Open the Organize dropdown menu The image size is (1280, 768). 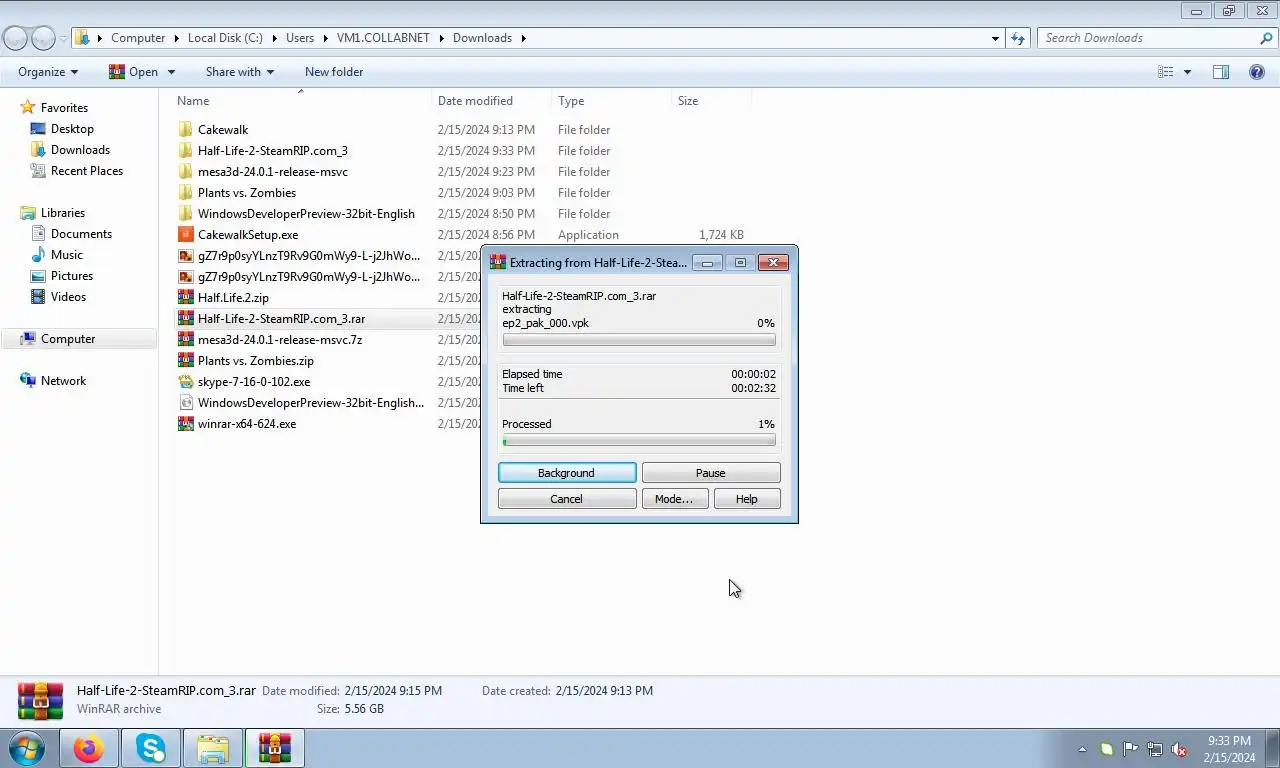[48, 72]
